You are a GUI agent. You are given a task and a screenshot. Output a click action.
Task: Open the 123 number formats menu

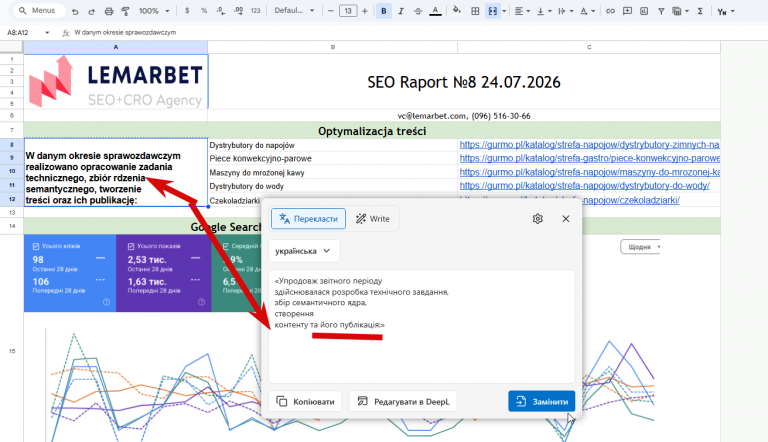click(x=256, y=11)
